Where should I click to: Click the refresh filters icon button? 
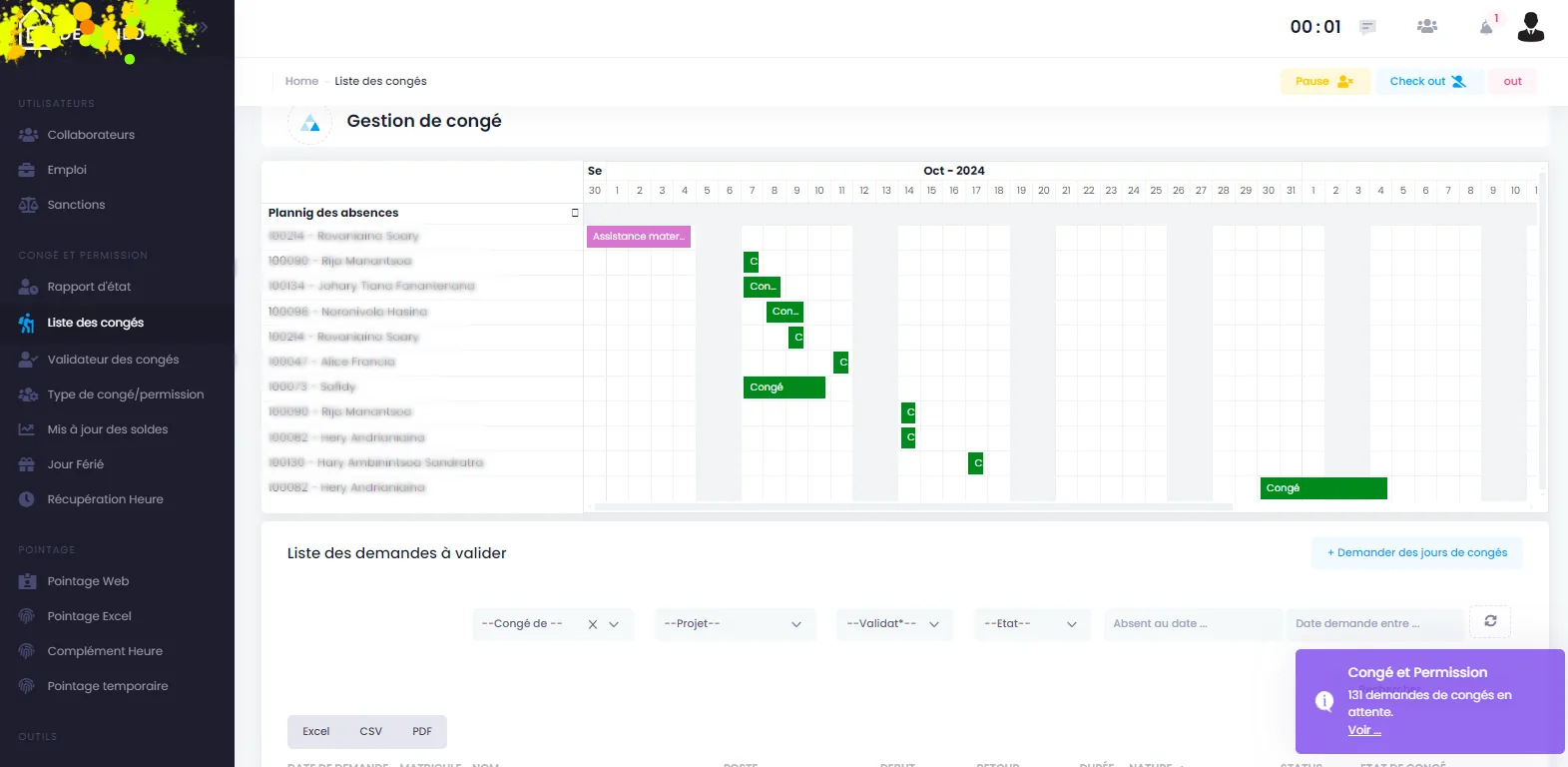1490,621
